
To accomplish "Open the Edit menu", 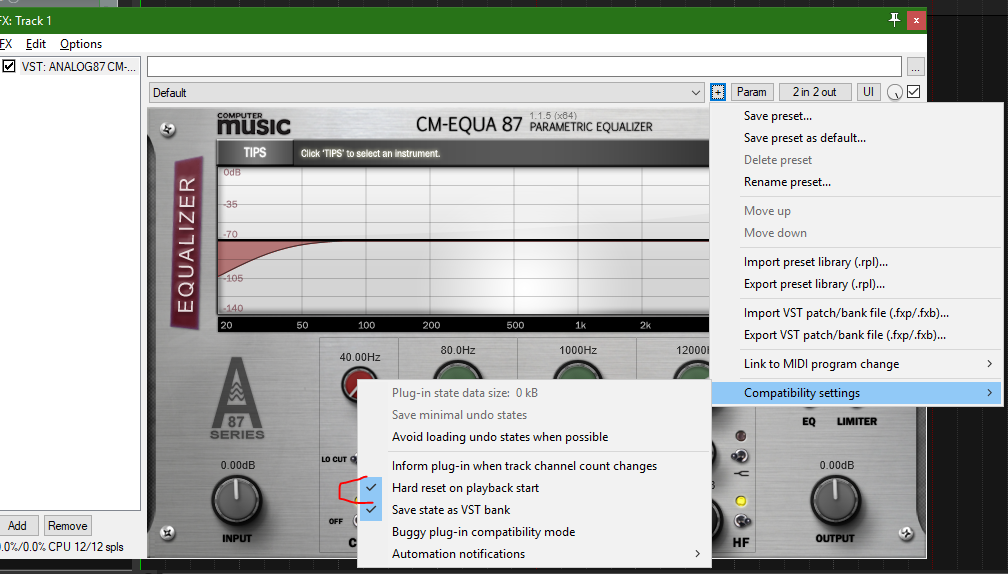I will 35,44.
